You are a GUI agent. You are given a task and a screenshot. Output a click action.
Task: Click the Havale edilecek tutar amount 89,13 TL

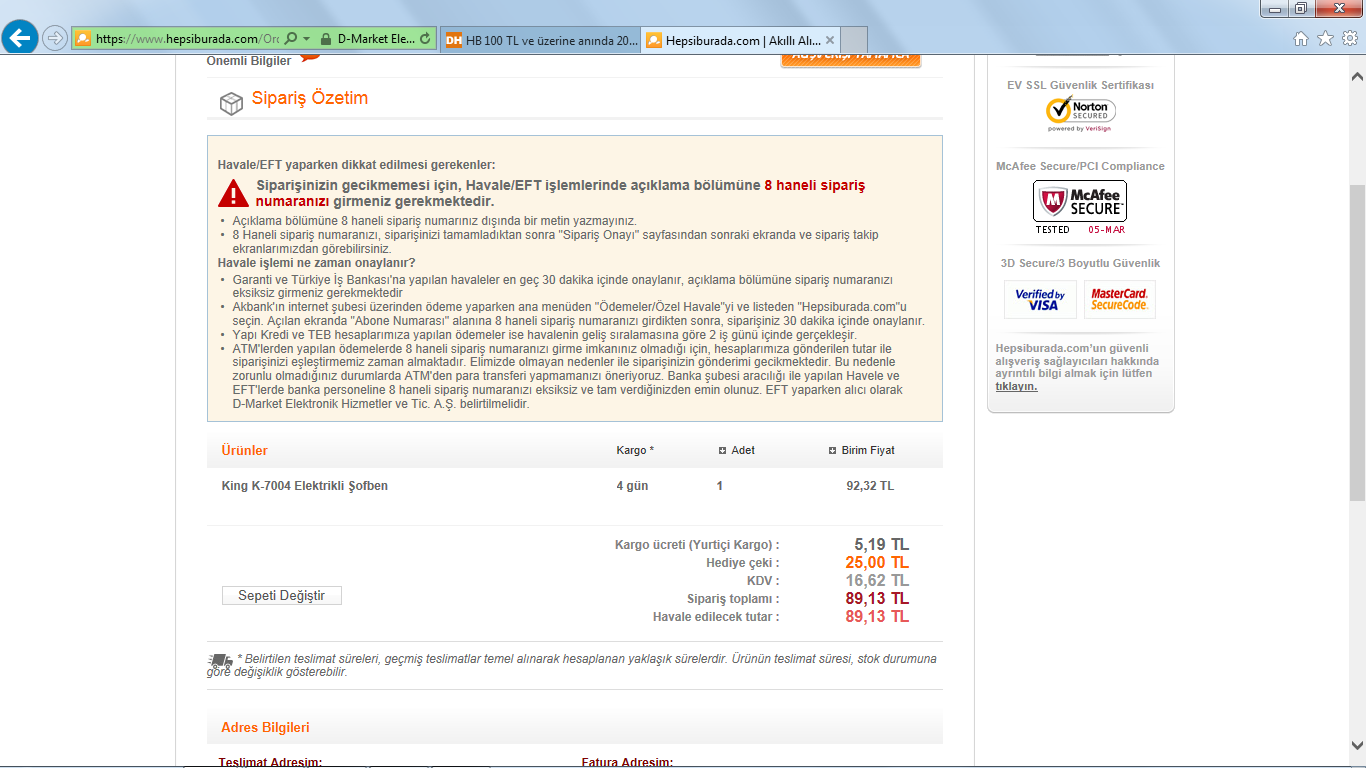[x=877, y=617]
